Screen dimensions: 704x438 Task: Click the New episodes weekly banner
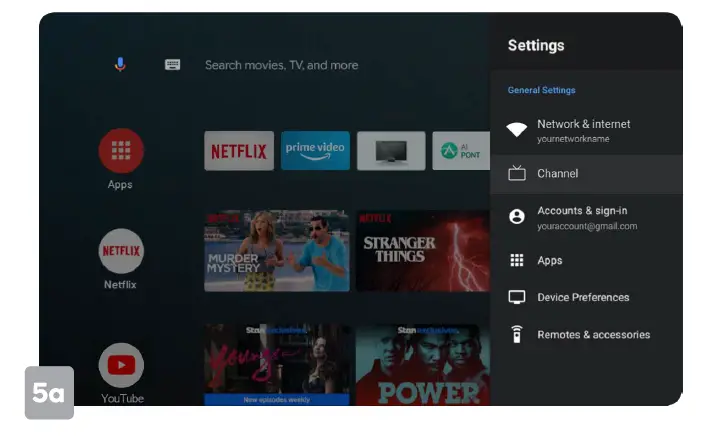pos(277,399)
